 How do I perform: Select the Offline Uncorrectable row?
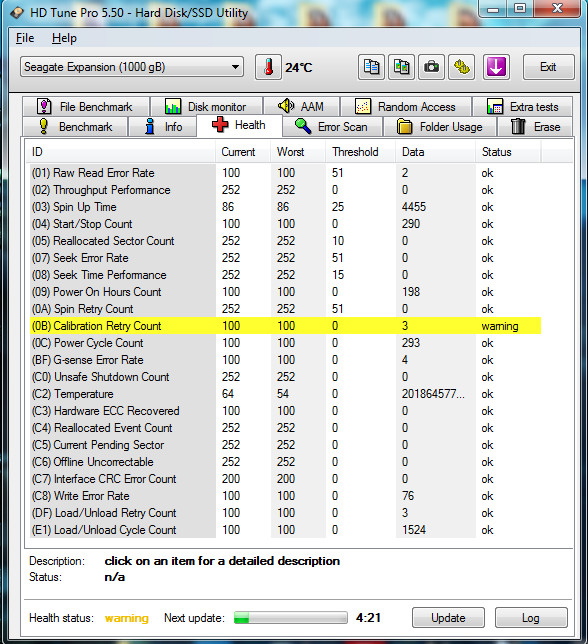pos(285,462)
